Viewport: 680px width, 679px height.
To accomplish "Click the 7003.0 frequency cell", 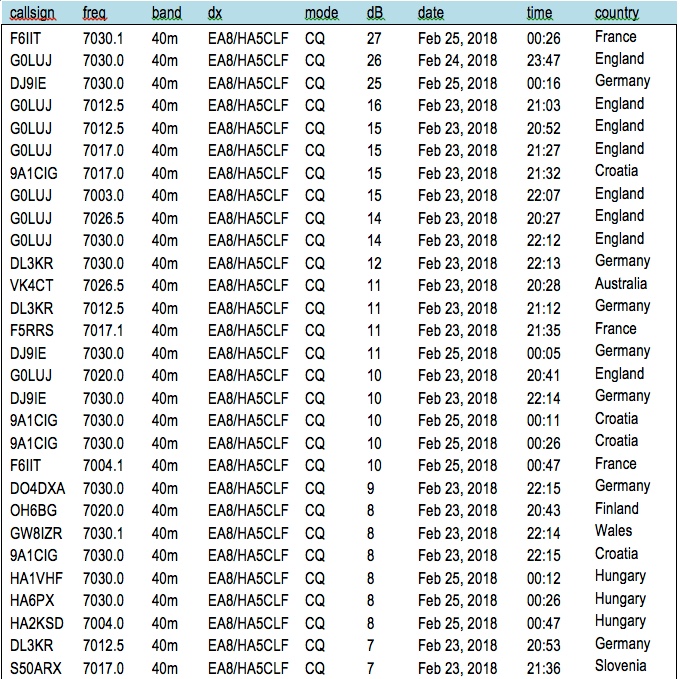I will (103, 195).
